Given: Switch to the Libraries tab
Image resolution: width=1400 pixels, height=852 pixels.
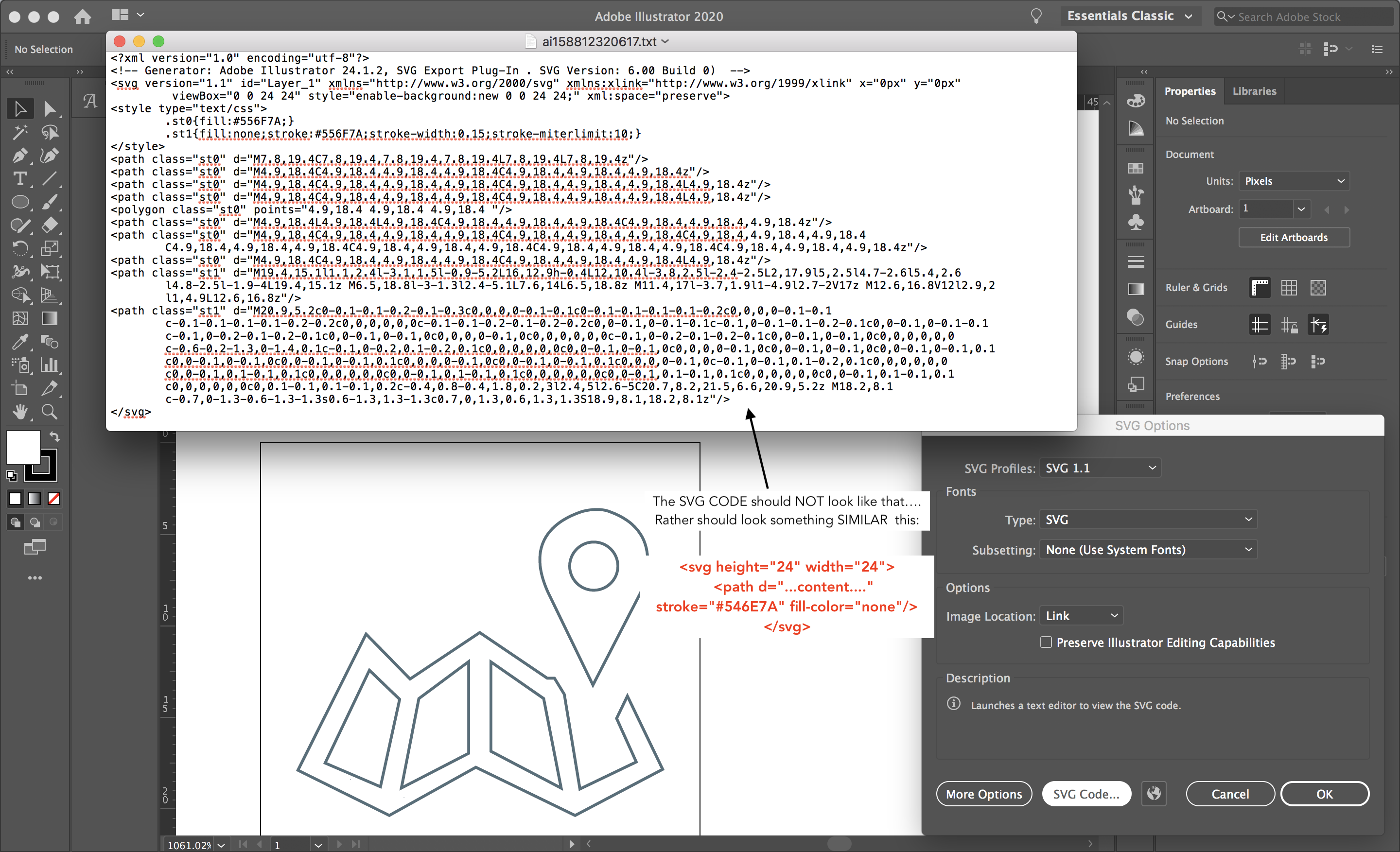Looking at the screenshot, I should [x=1254, y=91].
